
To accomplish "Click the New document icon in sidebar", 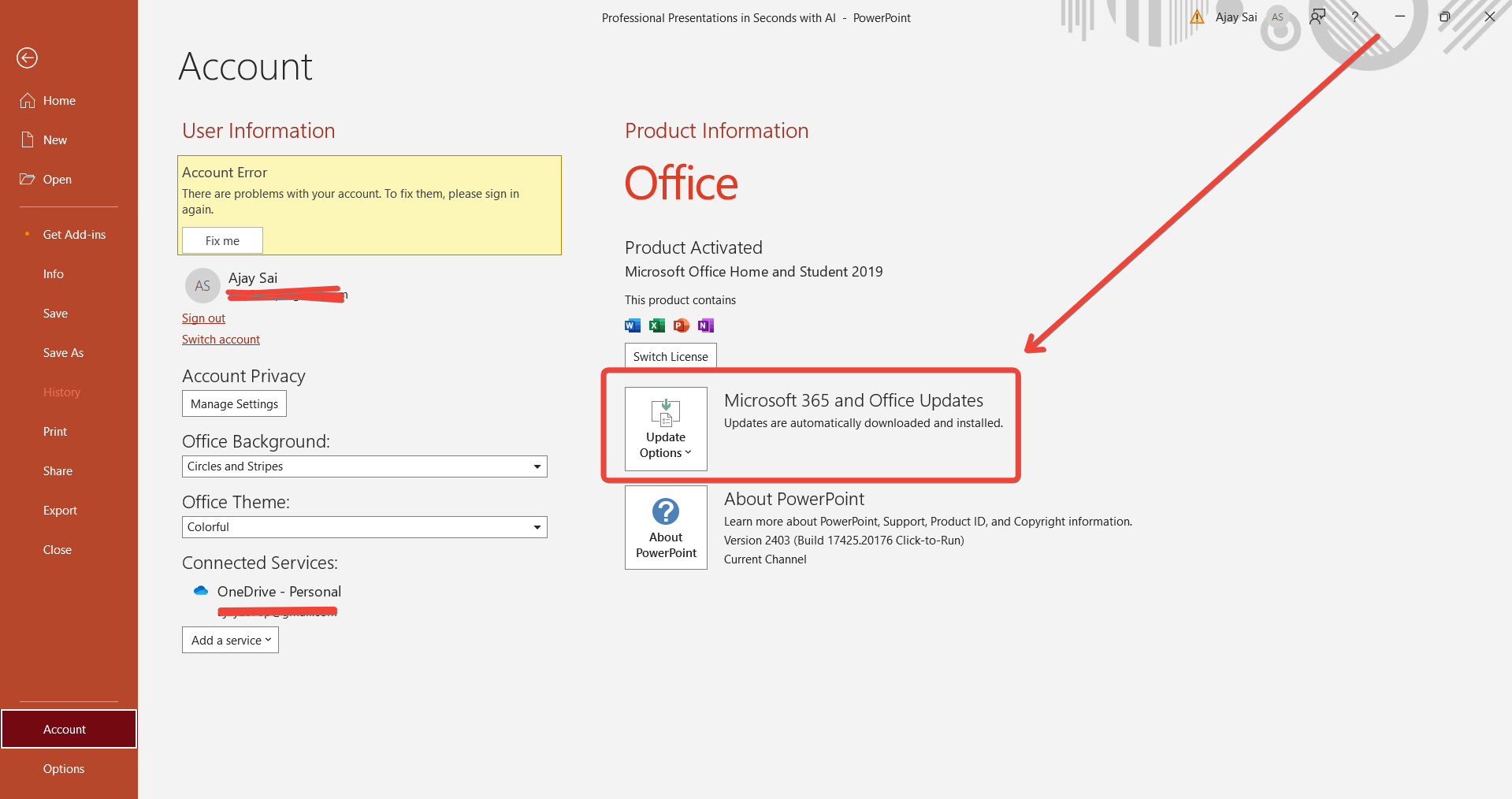I will [x=28, y=139].
